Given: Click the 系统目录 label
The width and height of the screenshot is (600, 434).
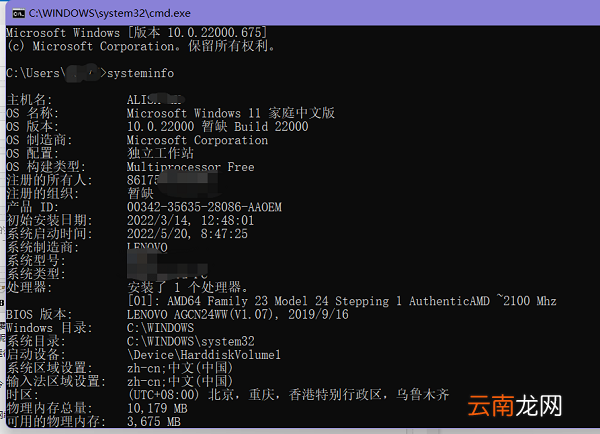Looking at the screenshot, I should coord(36,341).
